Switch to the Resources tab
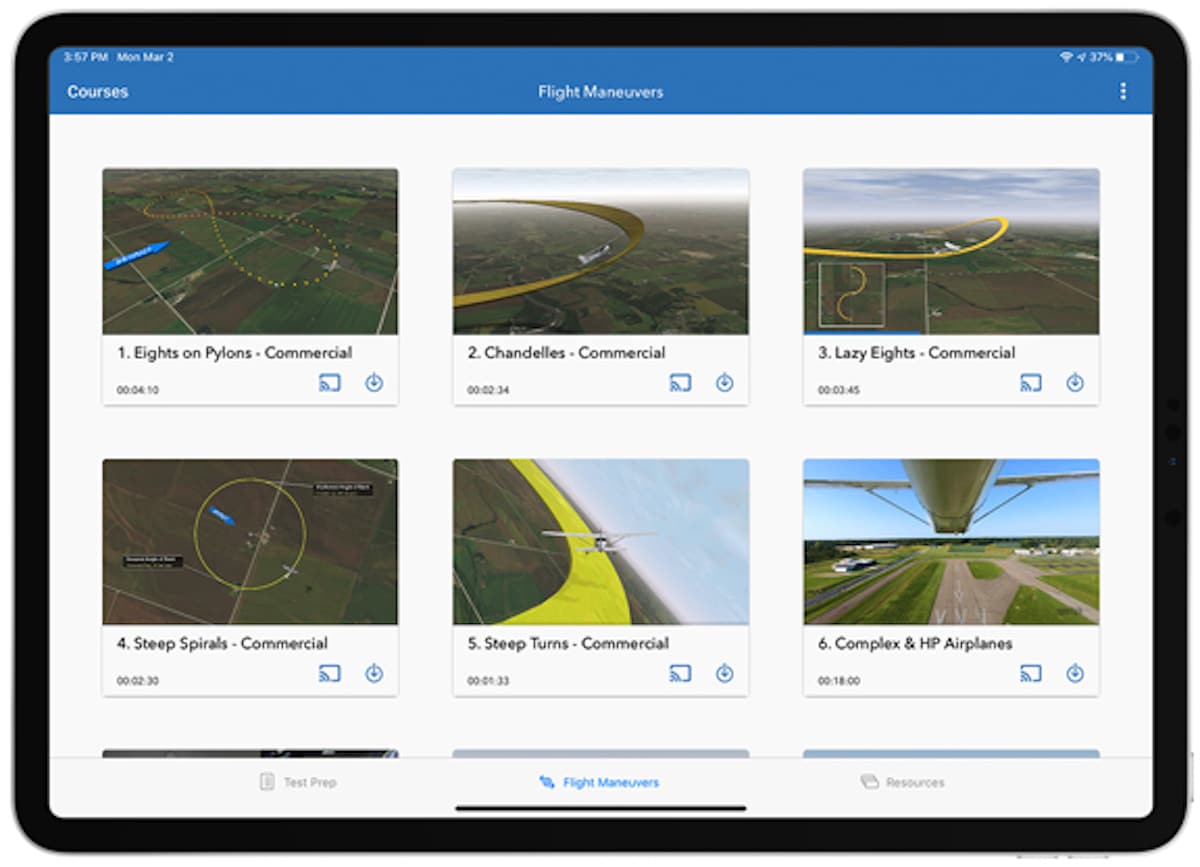The width and height of the screenshot is (1200, 867). [903, 782]
